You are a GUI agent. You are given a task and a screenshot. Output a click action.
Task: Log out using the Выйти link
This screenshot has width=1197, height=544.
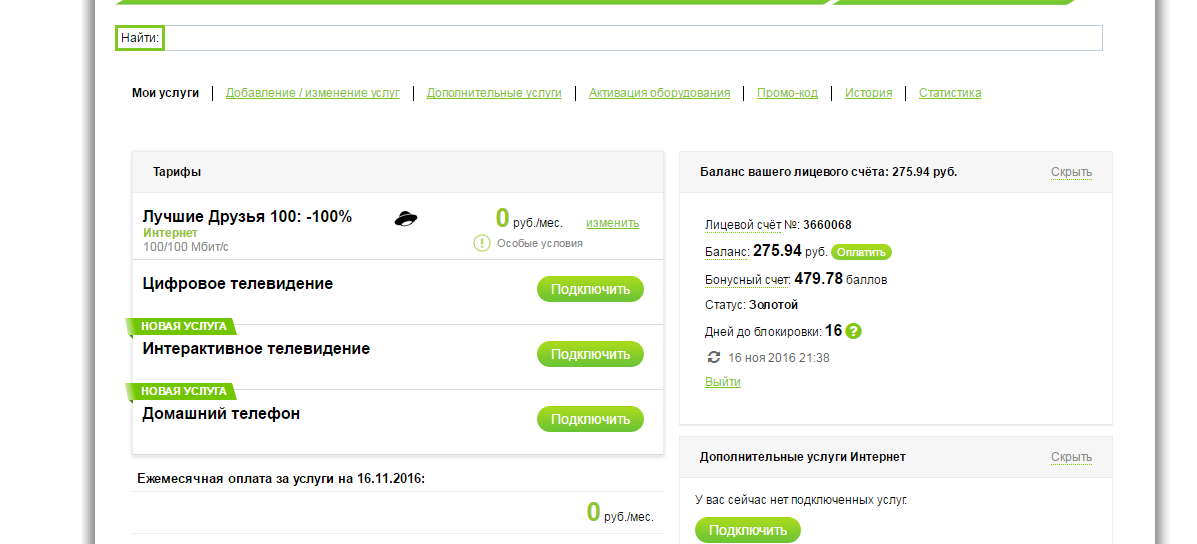tap(722, 382)
